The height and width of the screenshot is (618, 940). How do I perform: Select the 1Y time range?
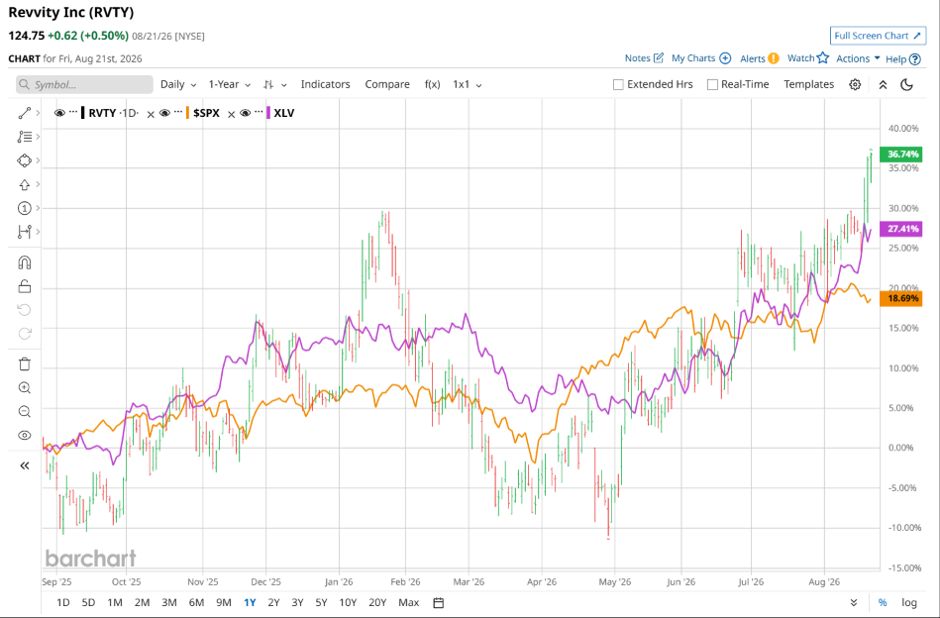tap(250, 602)
